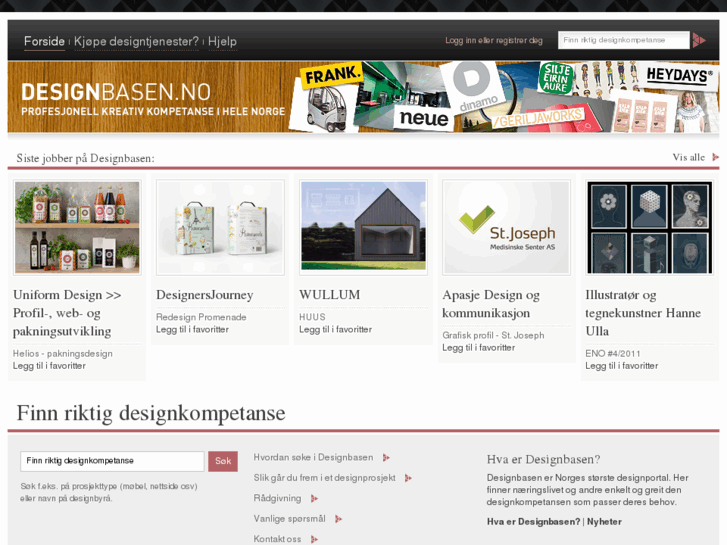Click Grafisk profil - St. Joseph link
The image size is (727, 545).
click(493, 335)
